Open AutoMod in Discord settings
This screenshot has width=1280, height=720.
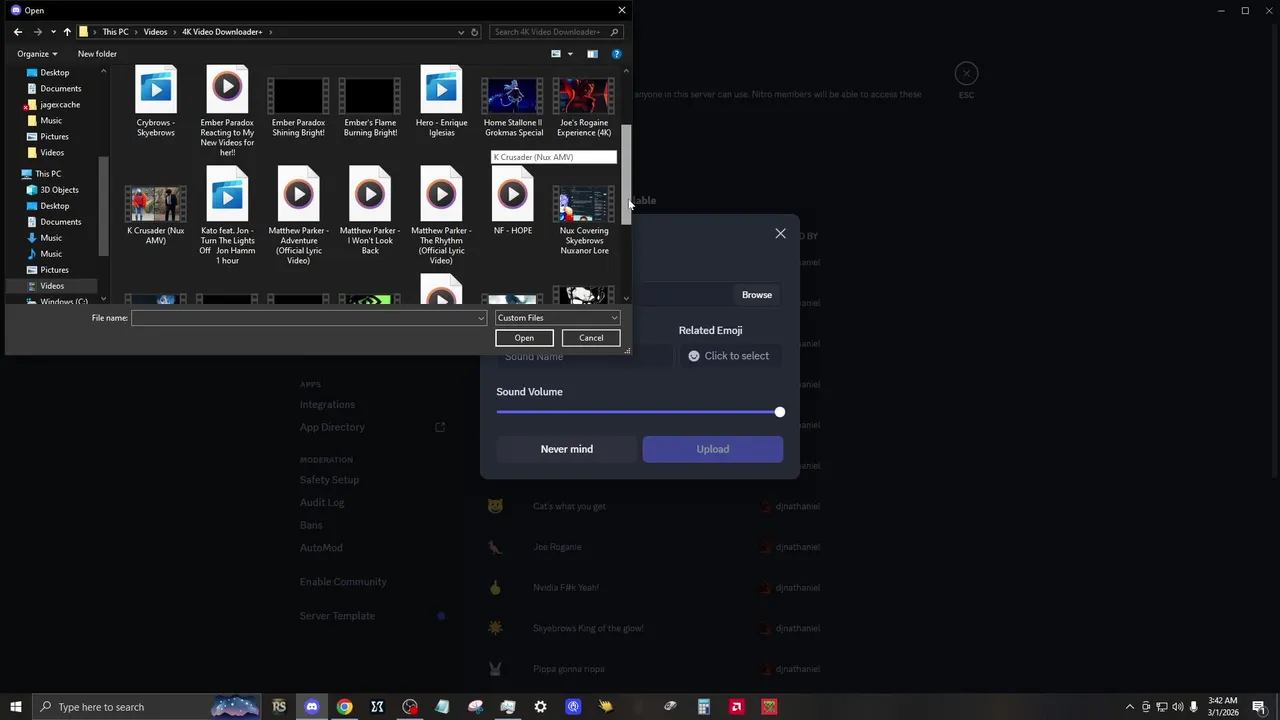pos(321,548)
